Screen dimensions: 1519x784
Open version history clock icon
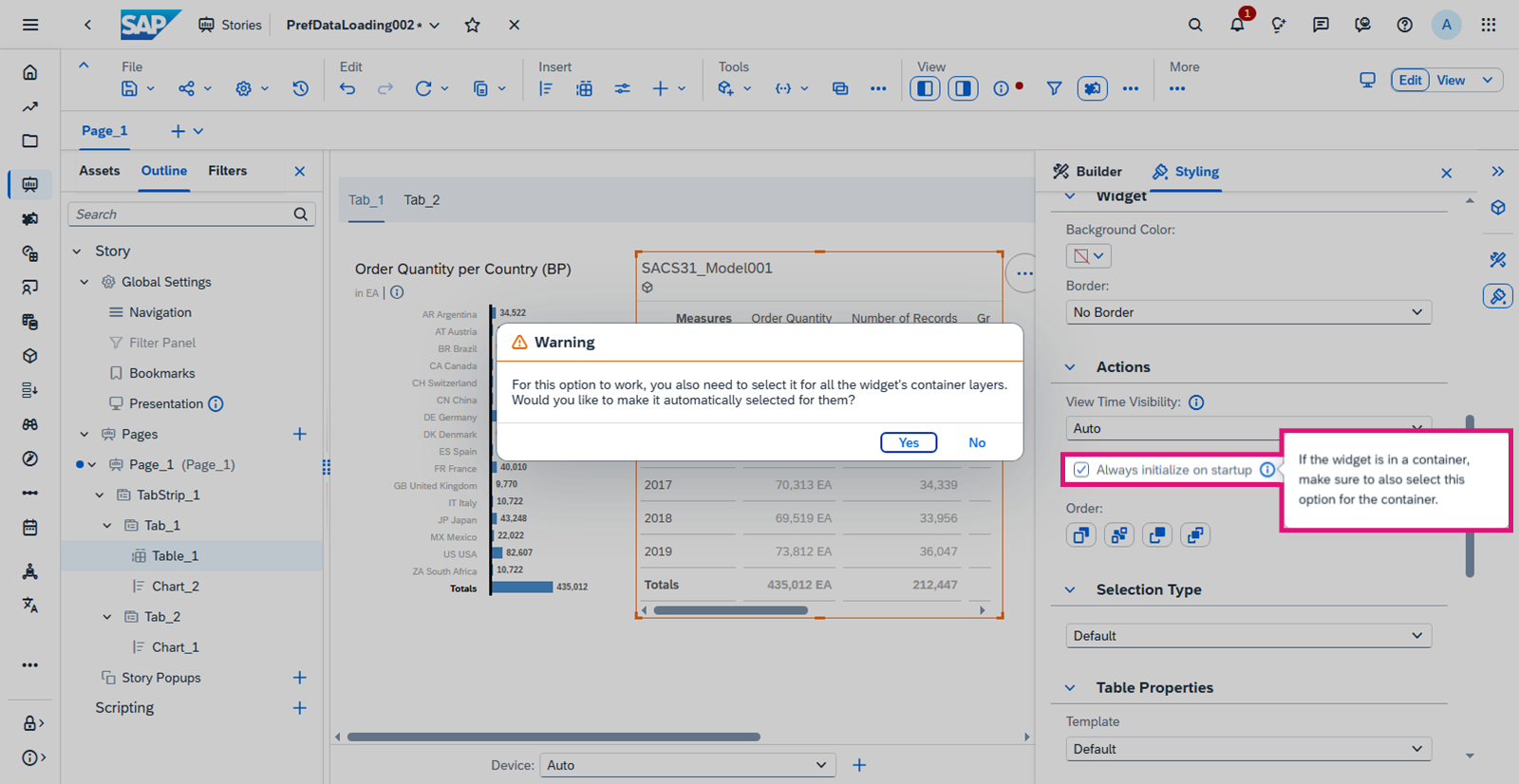click(300, 88)
